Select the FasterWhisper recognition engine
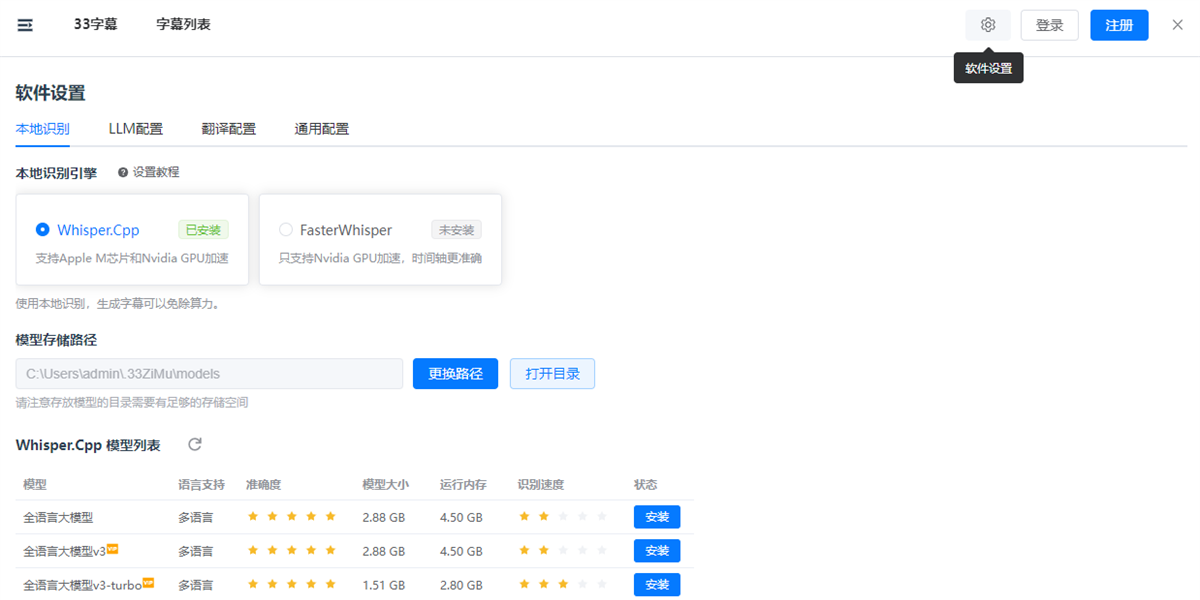 point(286,229)
